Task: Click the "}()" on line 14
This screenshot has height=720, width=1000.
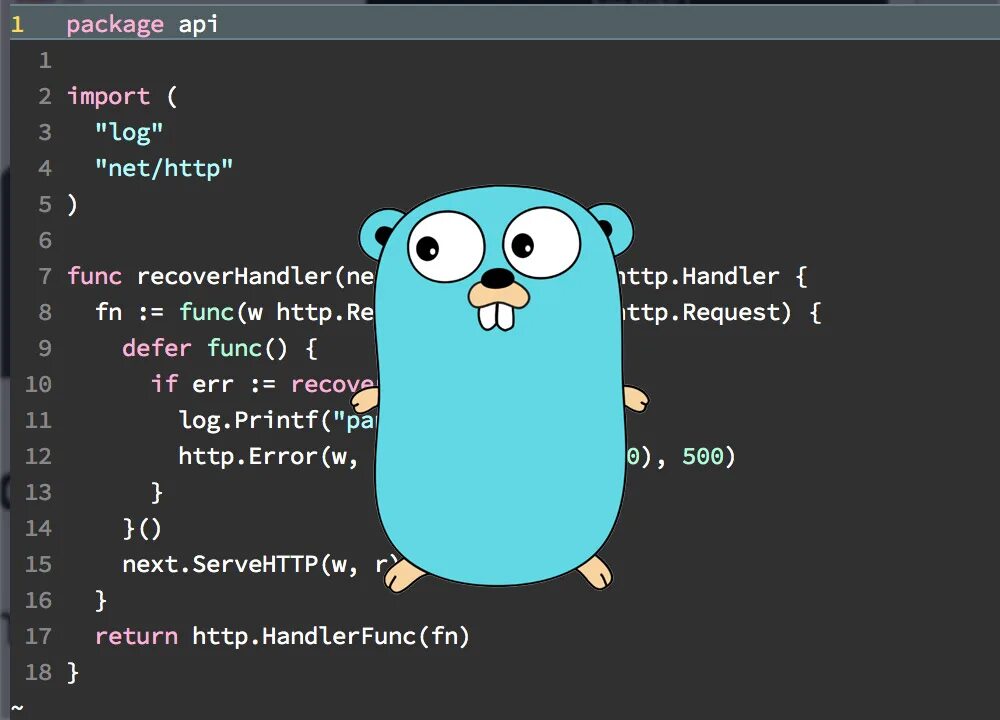Action: click(142, 529)
